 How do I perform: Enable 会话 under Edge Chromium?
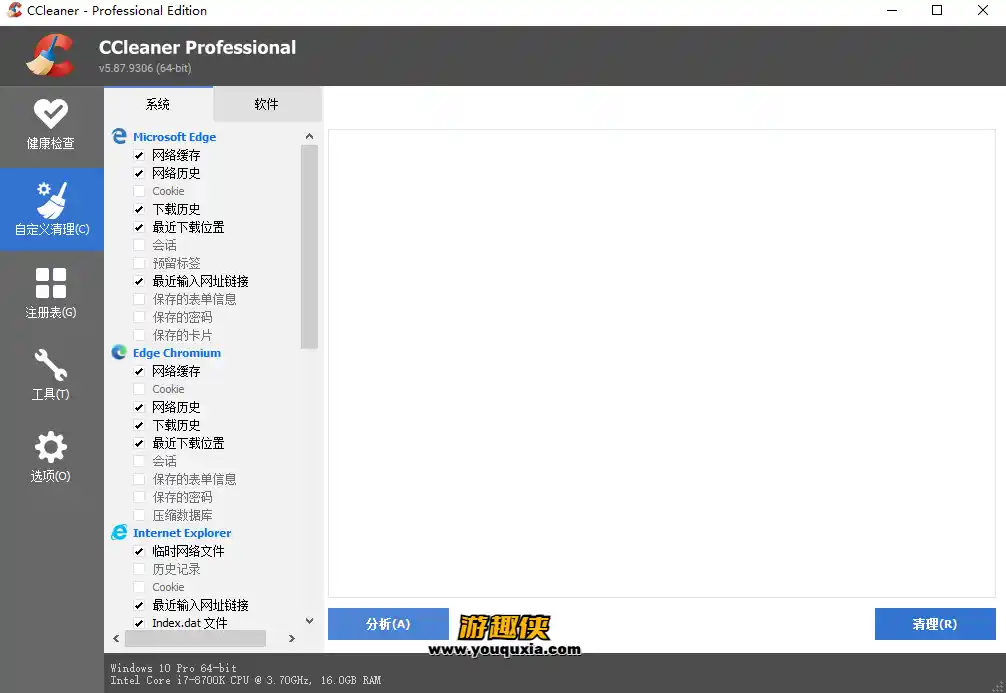tap(139, 461)
